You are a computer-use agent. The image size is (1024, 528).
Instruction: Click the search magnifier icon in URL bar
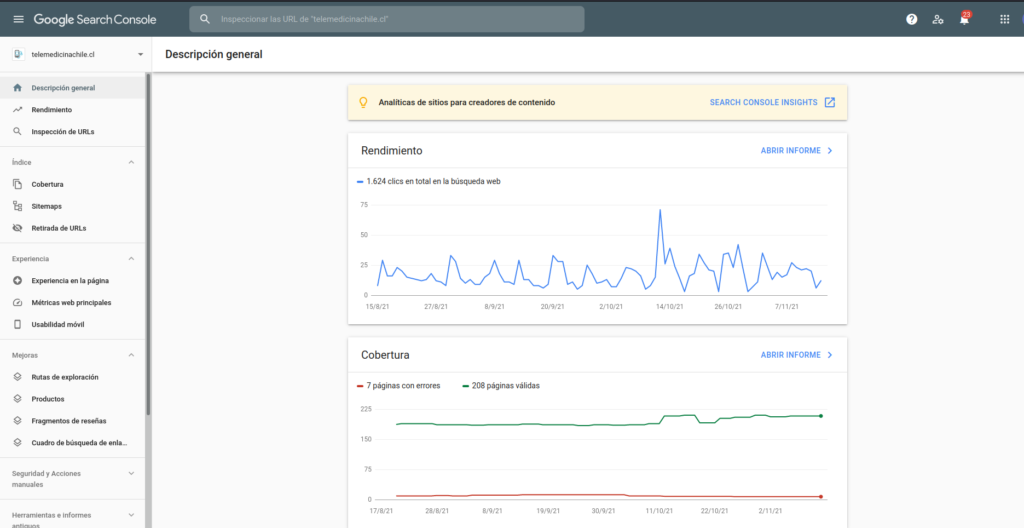tap(205, 19)
